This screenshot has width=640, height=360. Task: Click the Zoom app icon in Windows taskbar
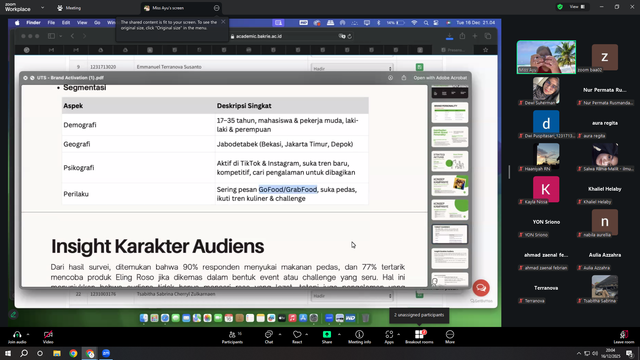[x=106, y=353]
